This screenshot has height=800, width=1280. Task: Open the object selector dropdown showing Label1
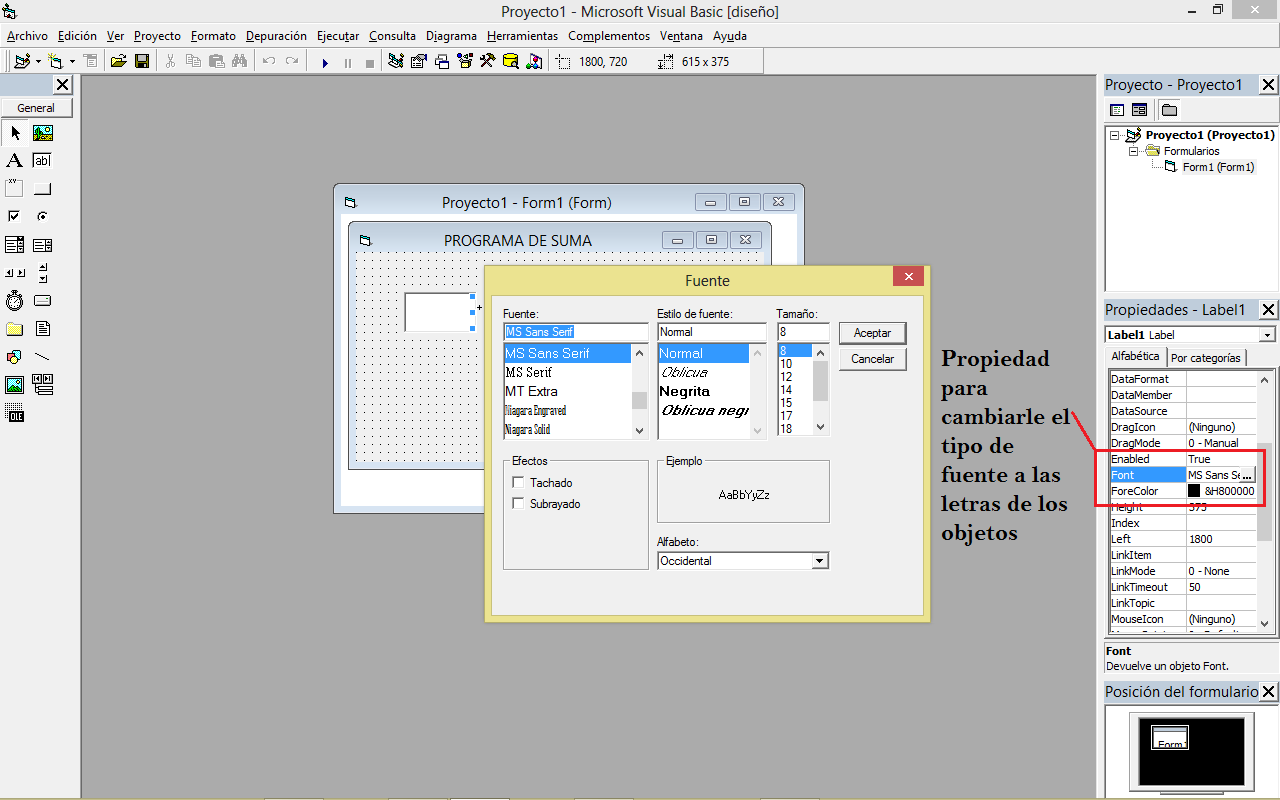point(1268,334)
